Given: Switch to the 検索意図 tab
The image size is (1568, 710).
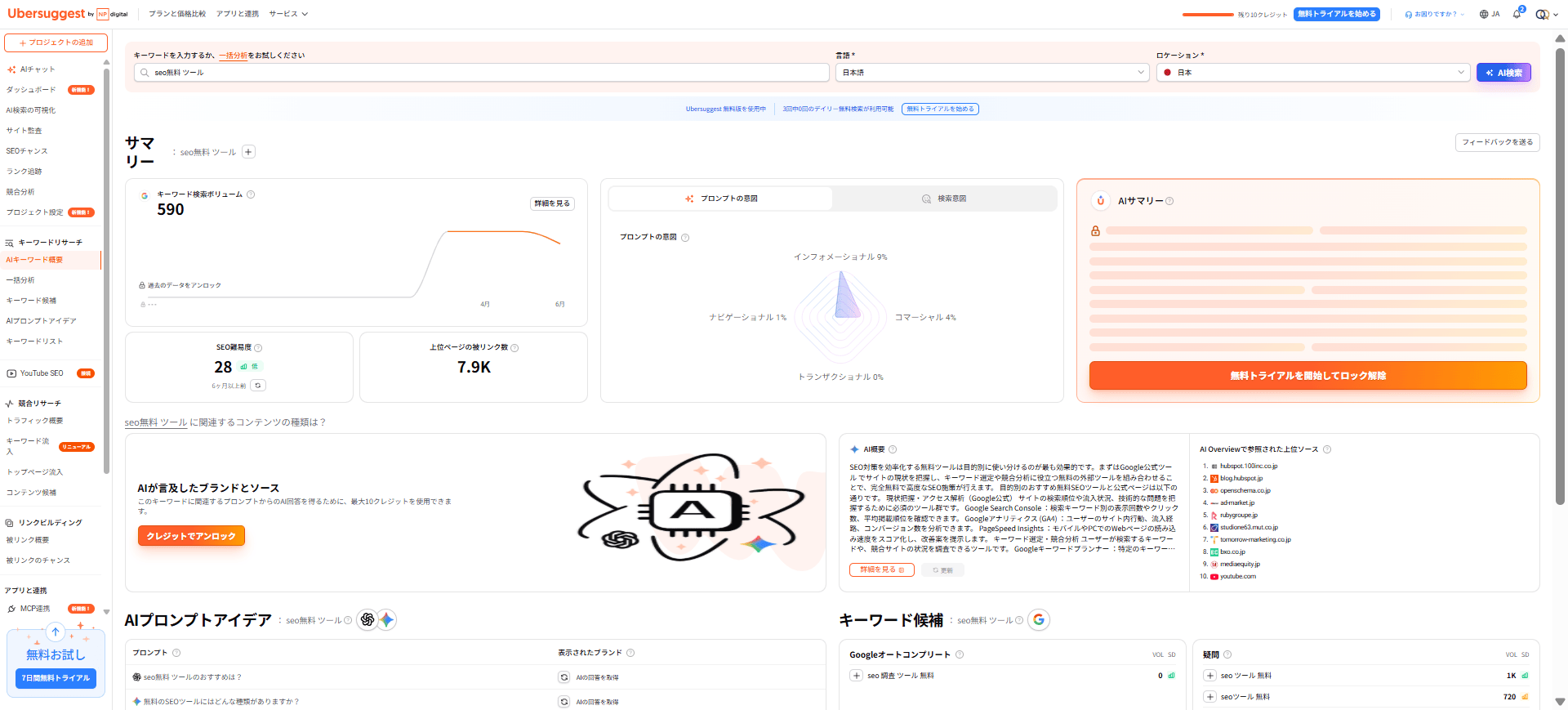Looking at the screenshot, I should (x=944, y=199).
